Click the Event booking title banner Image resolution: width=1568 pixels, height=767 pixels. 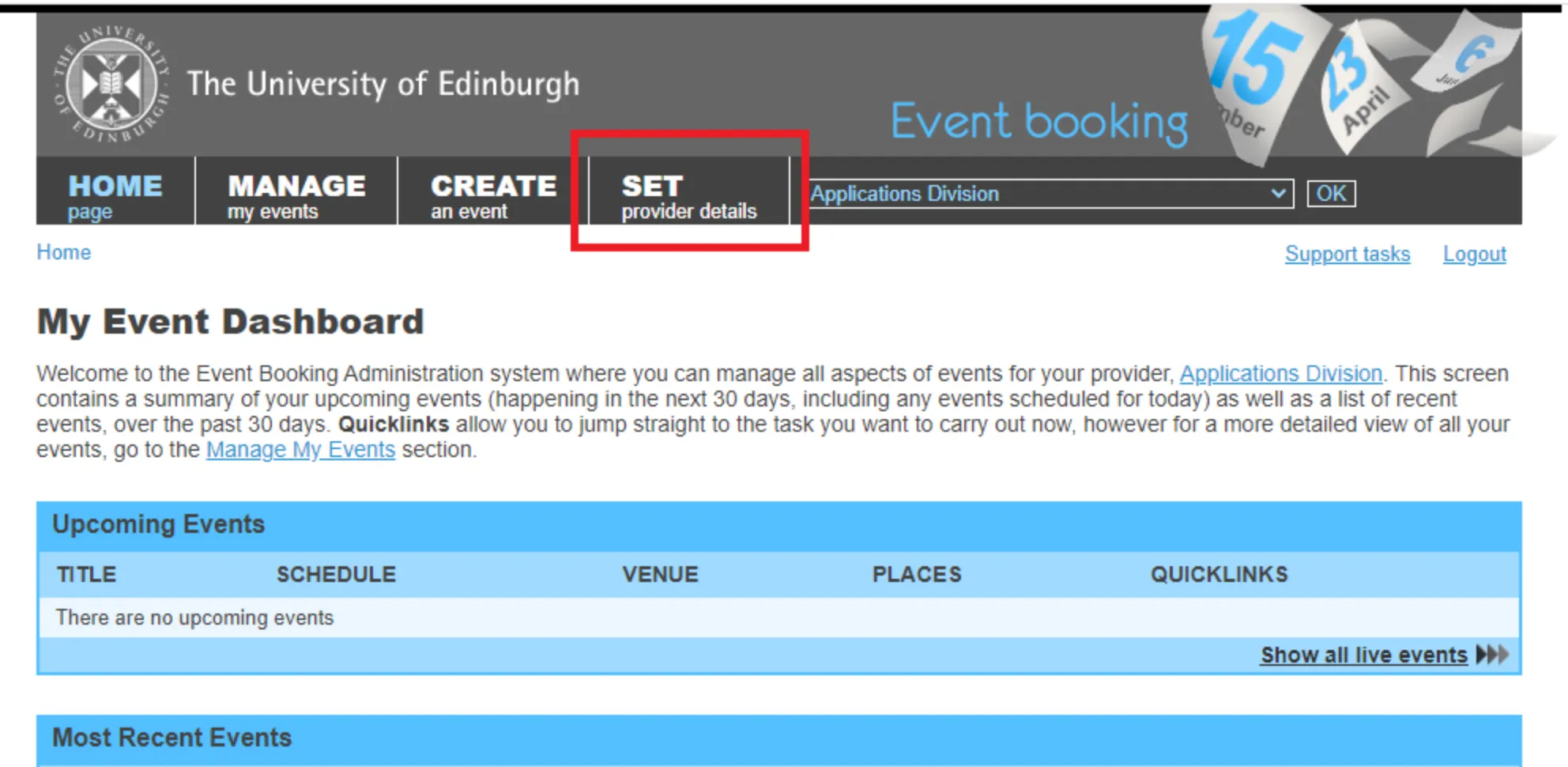pos(1038,123)
